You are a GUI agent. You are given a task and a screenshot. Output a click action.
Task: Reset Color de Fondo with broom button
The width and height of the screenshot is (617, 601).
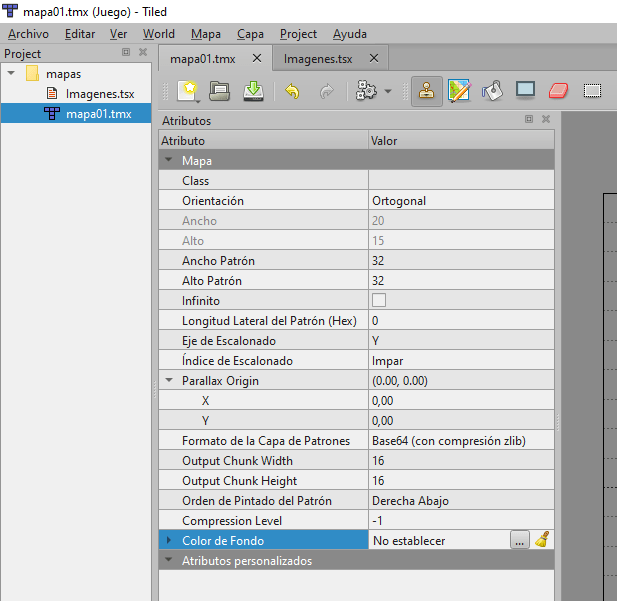[542, 541]
